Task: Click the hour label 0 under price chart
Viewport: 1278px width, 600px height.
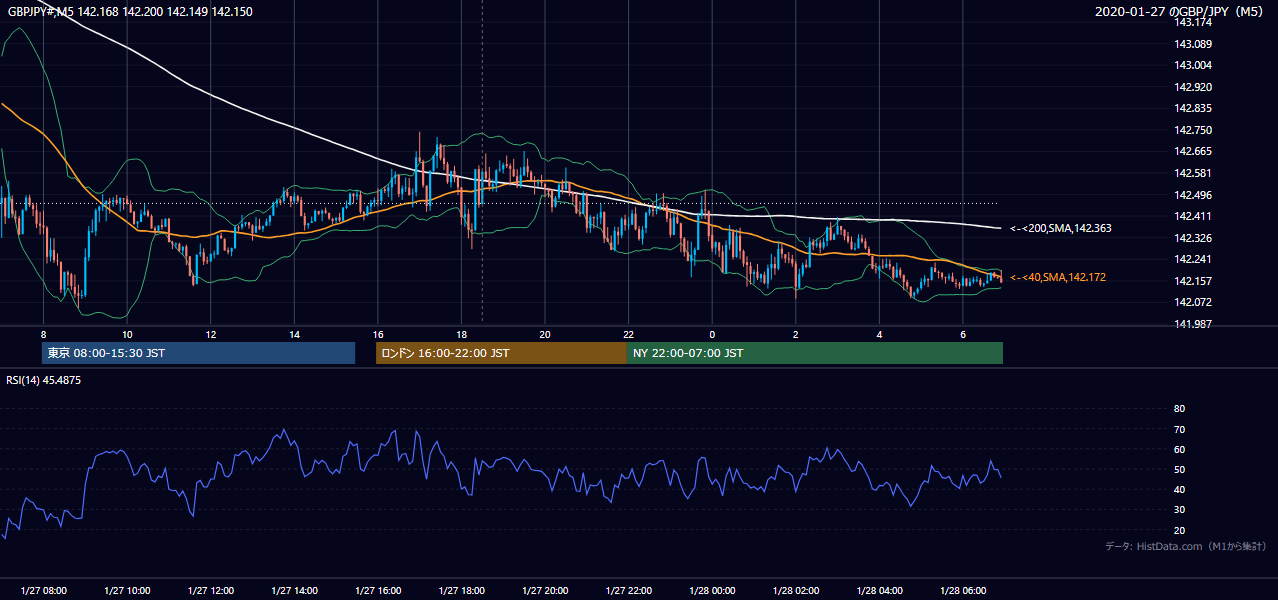Action: point(712,334)
